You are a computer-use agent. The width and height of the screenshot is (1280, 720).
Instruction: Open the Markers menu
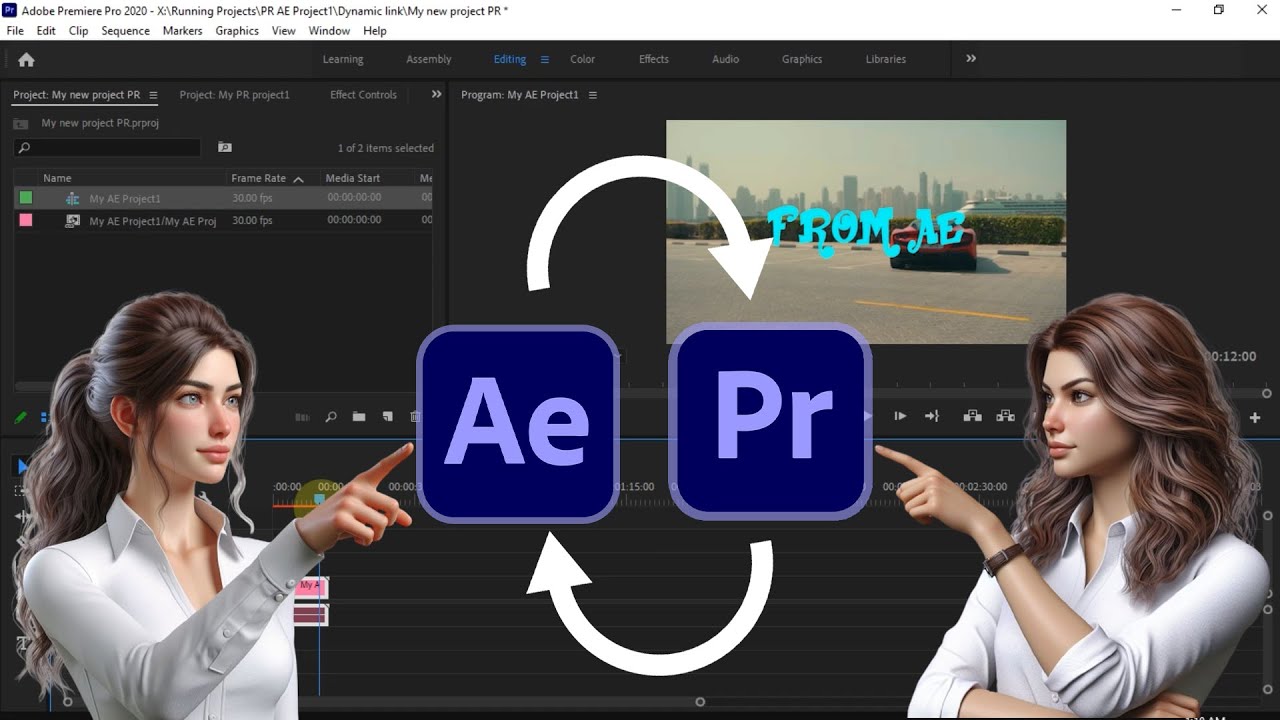[x=182, y=31]
